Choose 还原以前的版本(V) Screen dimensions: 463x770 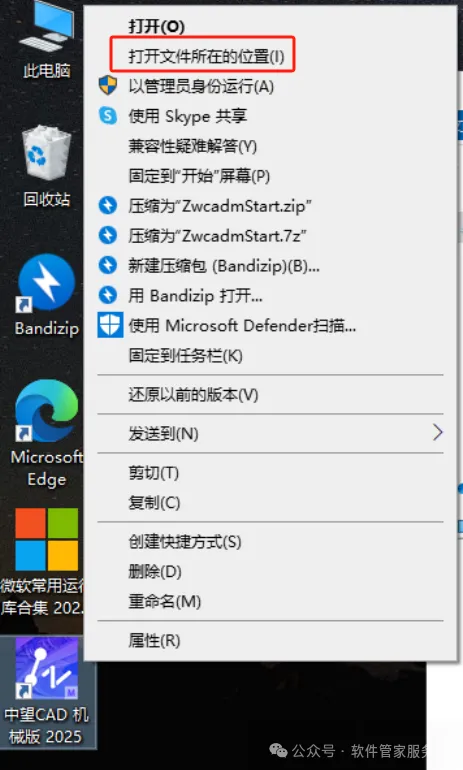[193, 394]
